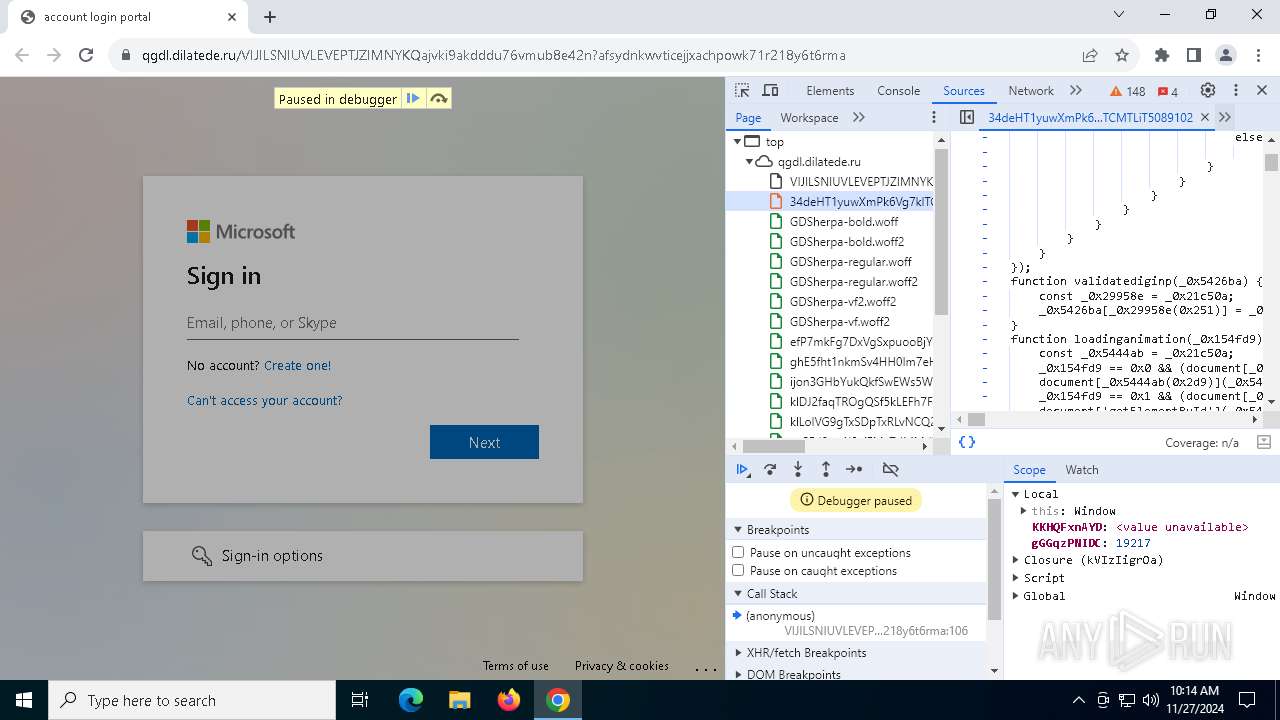Click the warnings count 148 badge

[x=1128, y=91]
